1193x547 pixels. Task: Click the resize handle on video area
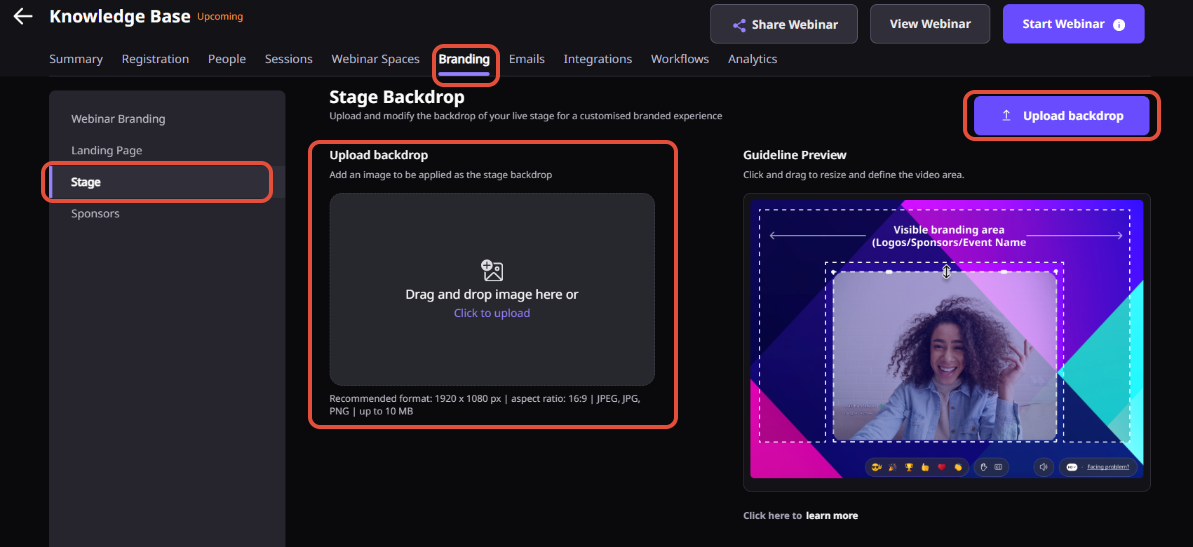946,272
